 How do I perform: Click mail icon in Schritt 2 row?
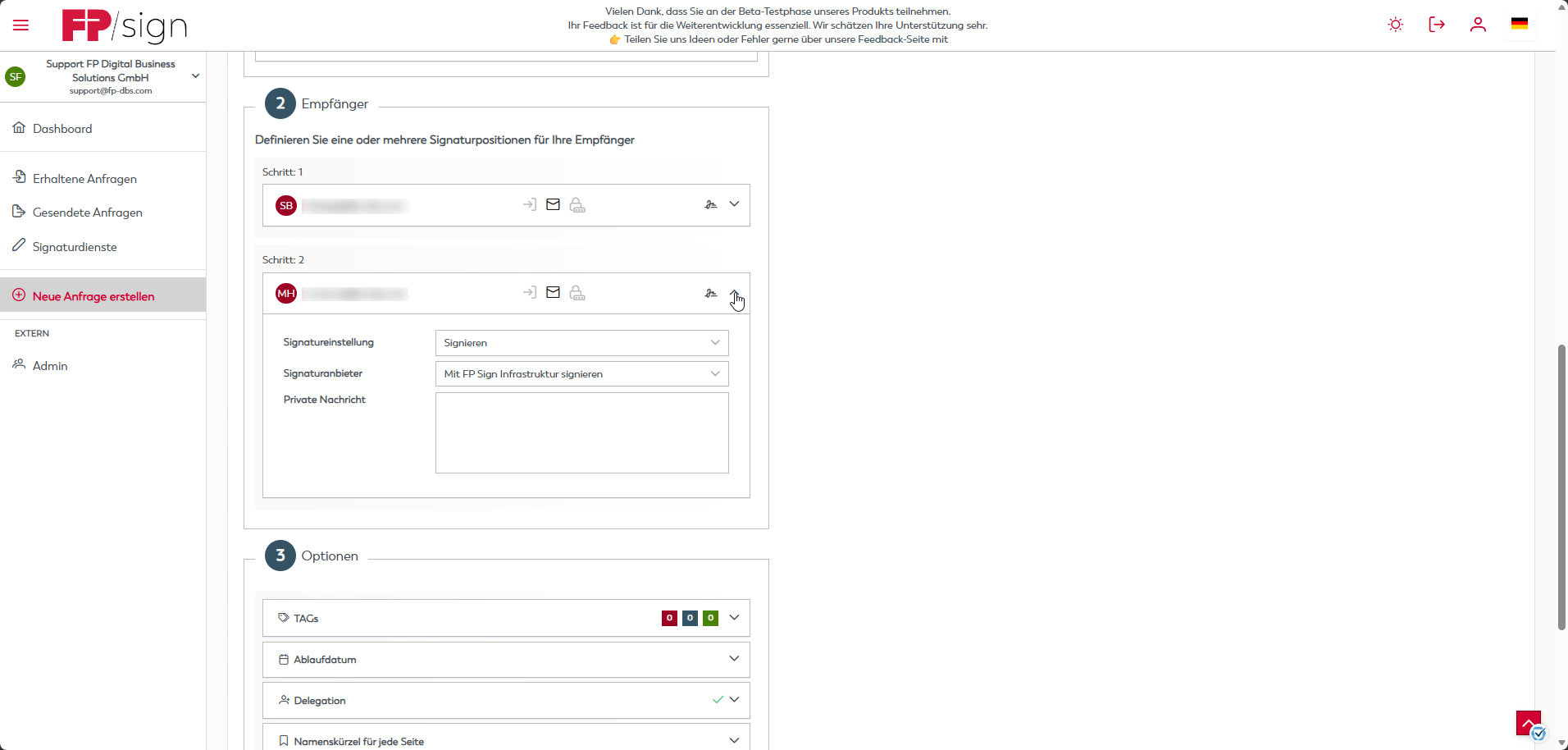click(554, 292)
